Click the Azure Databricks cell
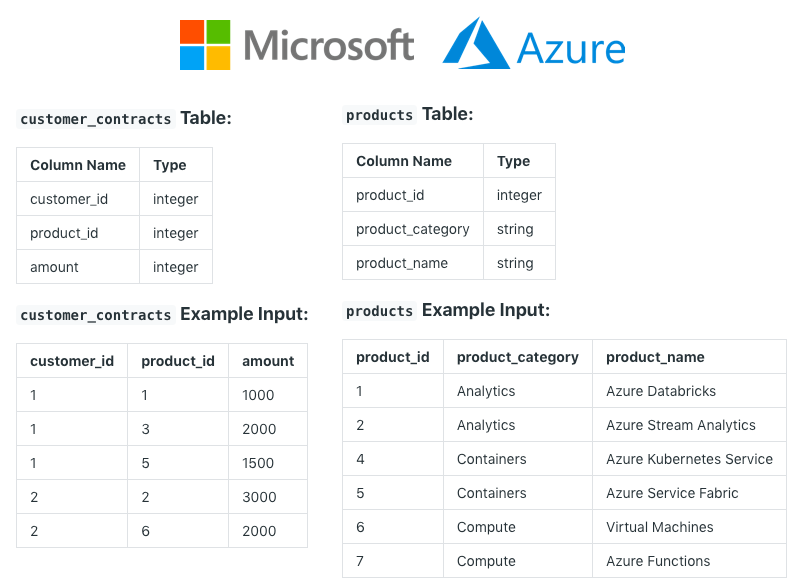The height and width of the screenshot is (584, 800). pos(661,391)
